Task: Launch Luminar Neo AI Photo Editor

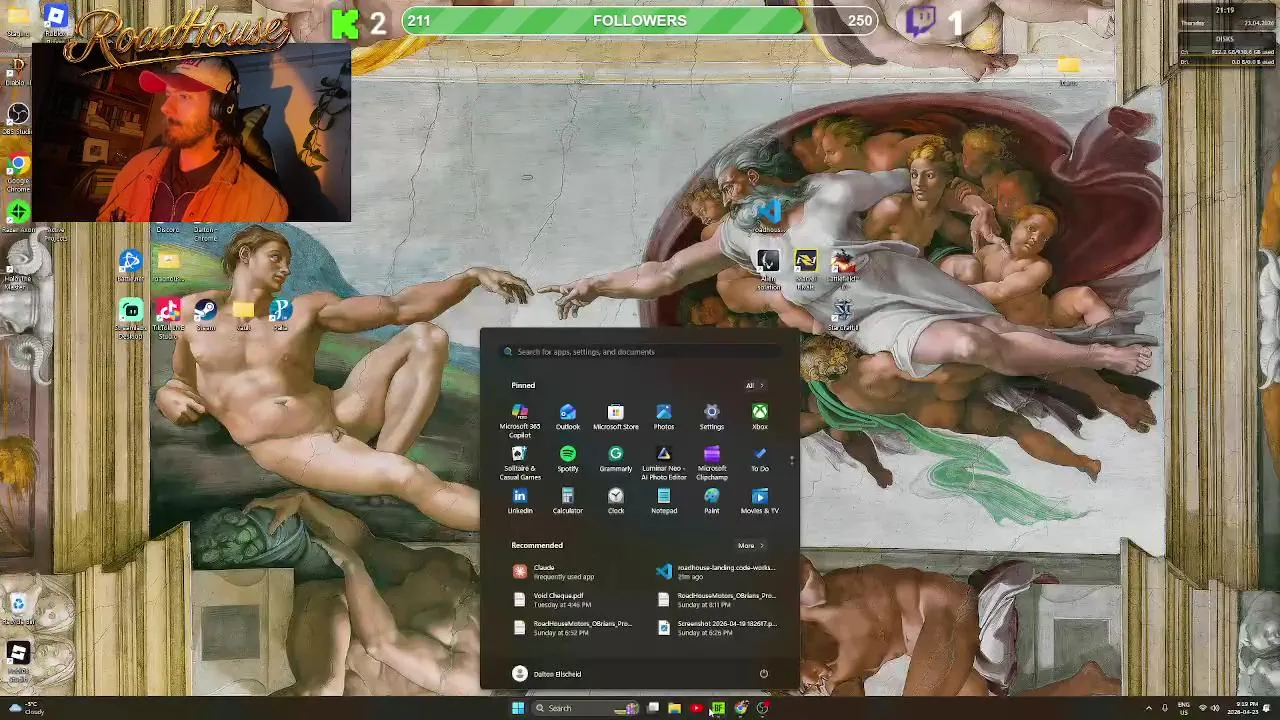Action: (x=663, y=463)
